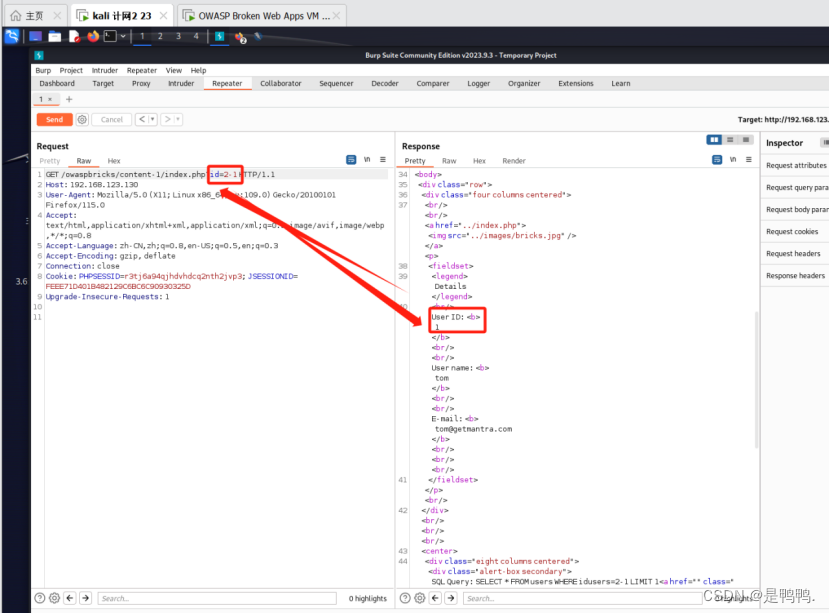The image size is (830, 613).
Task: Click the Cancel button
Action: (x=112, y=120)
